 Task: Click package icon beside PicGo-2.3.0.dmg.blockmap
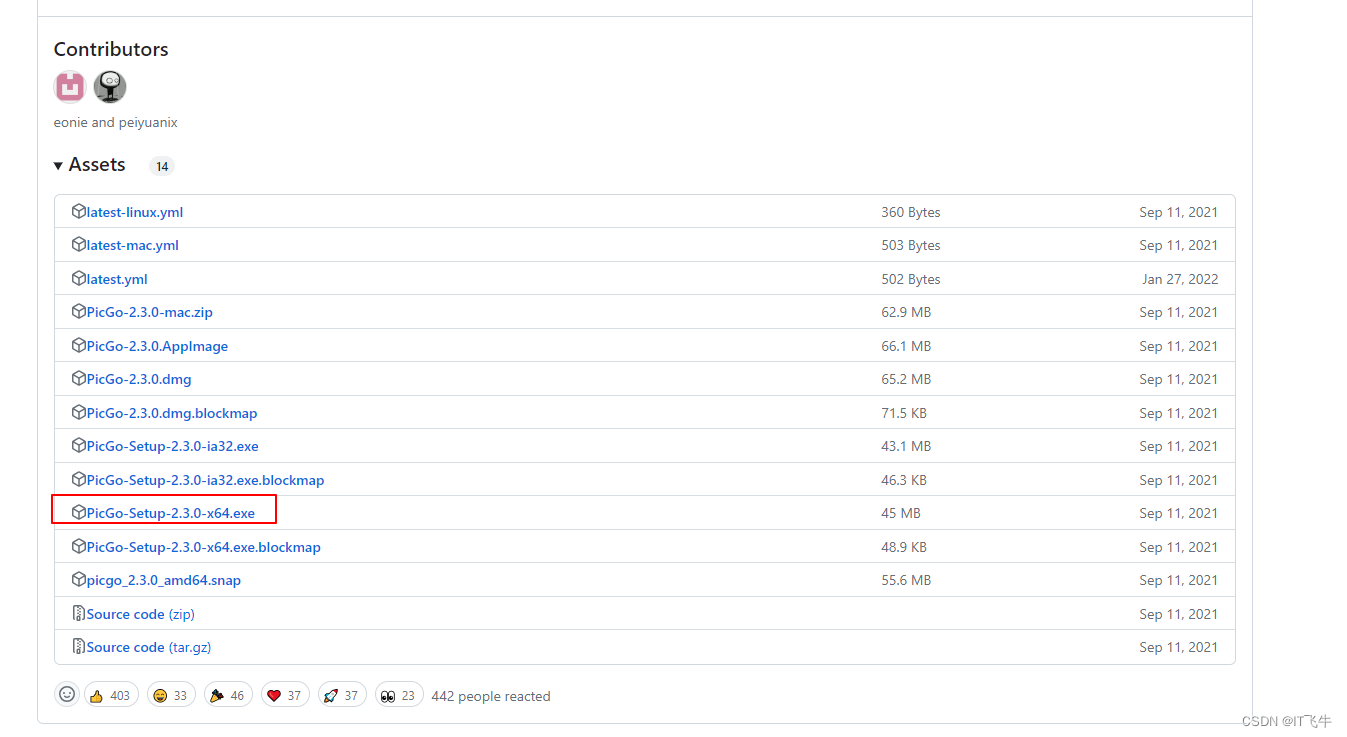click(79, 413)
